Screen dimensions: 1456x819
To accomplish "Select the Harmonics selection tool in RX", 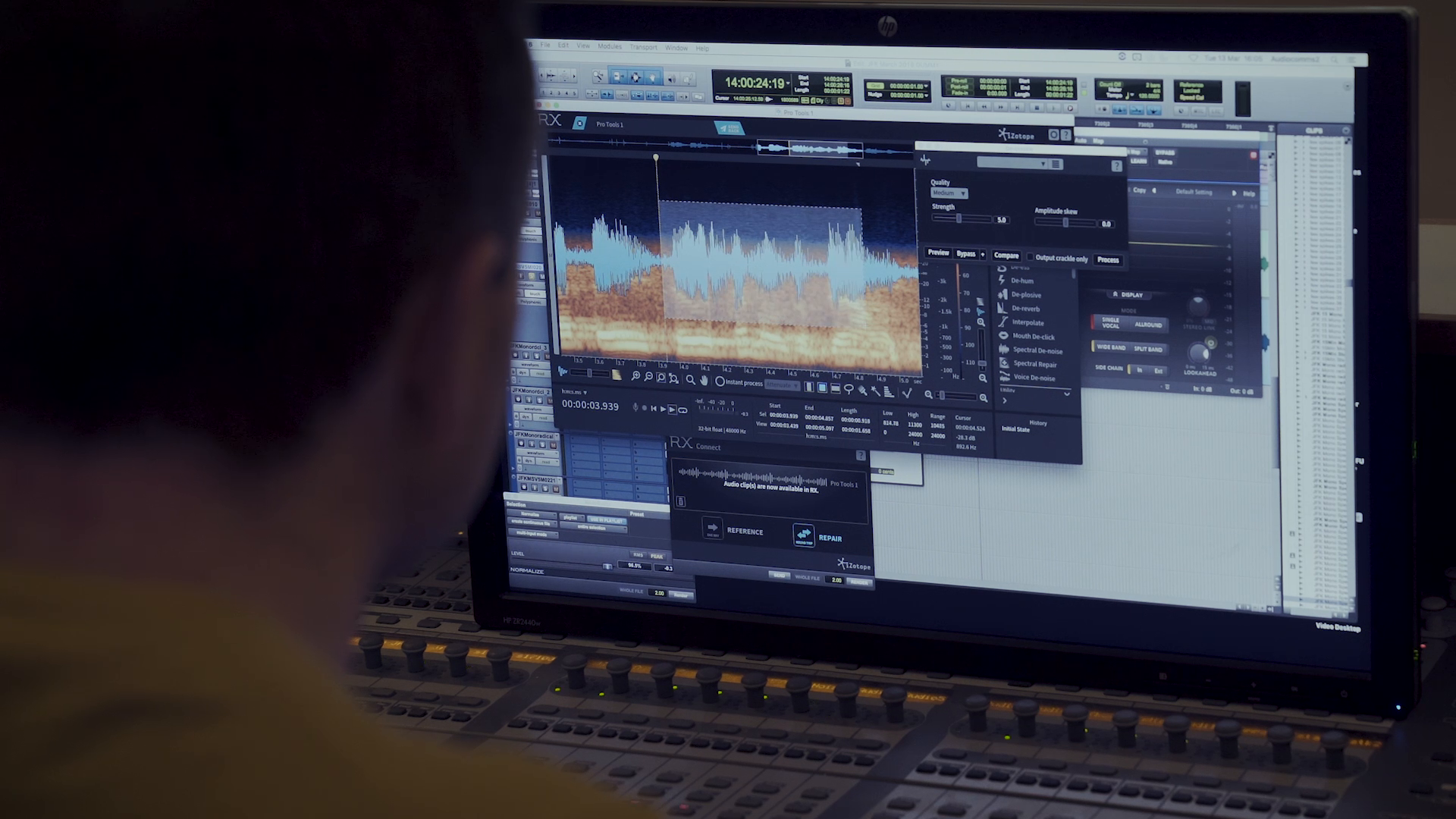I will click(889, 392).
